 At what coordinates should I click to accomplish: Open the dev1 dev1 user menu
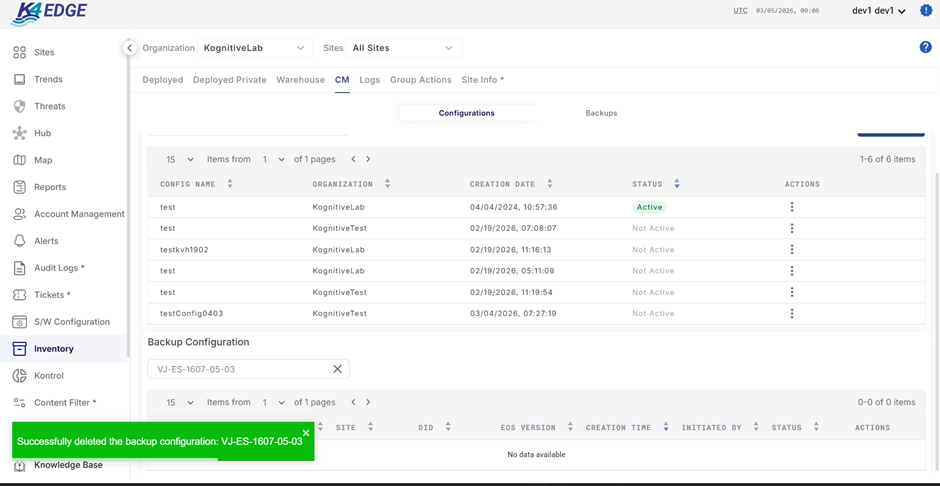click(x=878, y=11)
